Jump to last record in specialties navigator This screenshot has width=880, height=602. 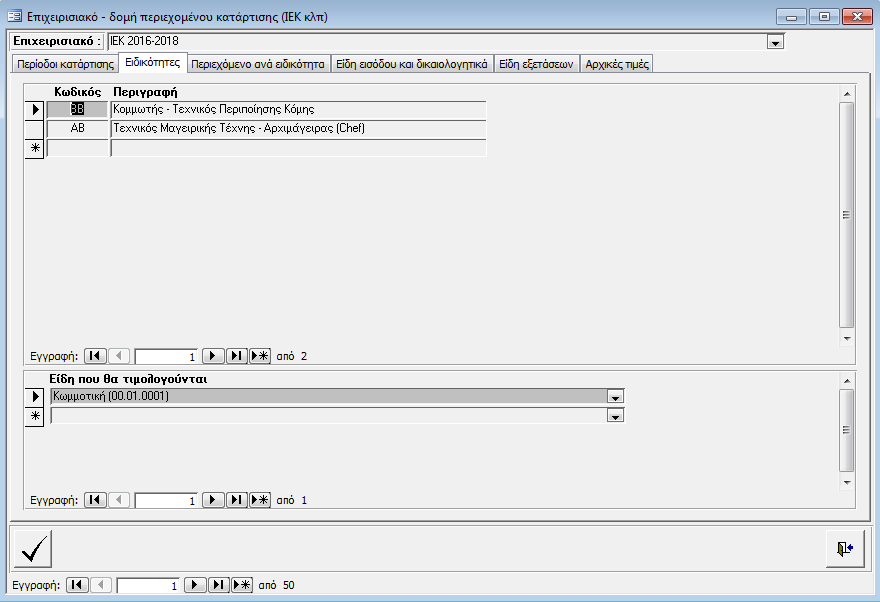[x=237, y=356]
